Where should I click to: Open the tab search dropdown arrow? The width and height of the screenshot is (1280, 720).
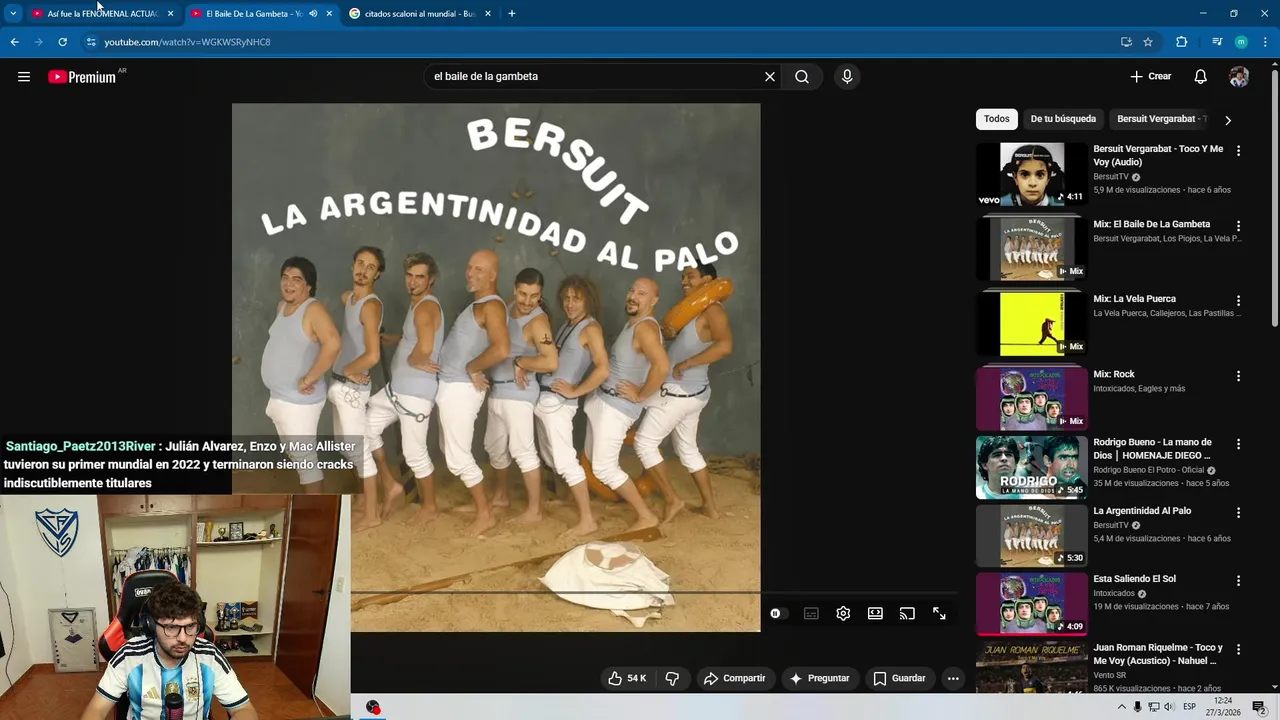[x=13, y=14]
